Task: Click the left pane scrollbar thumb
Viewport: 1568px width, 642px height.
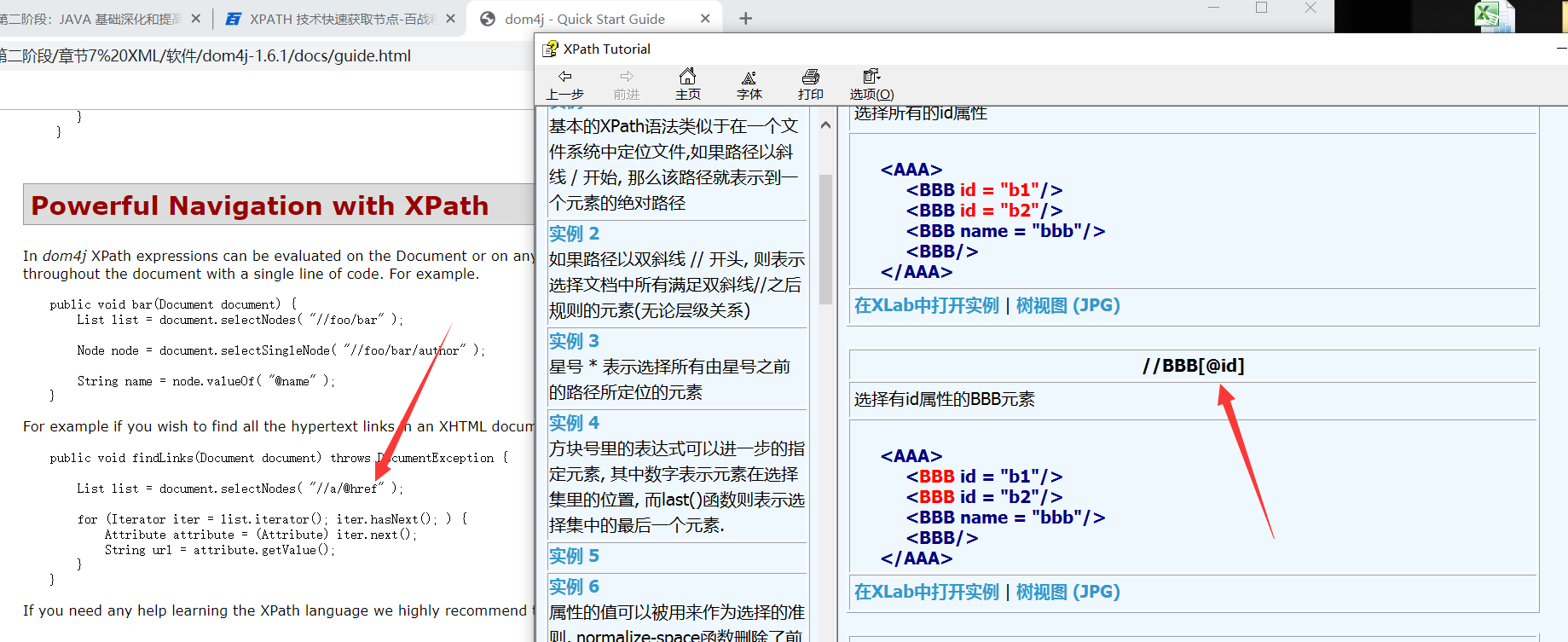Action: pyautogui.click(x=825, y=239)
